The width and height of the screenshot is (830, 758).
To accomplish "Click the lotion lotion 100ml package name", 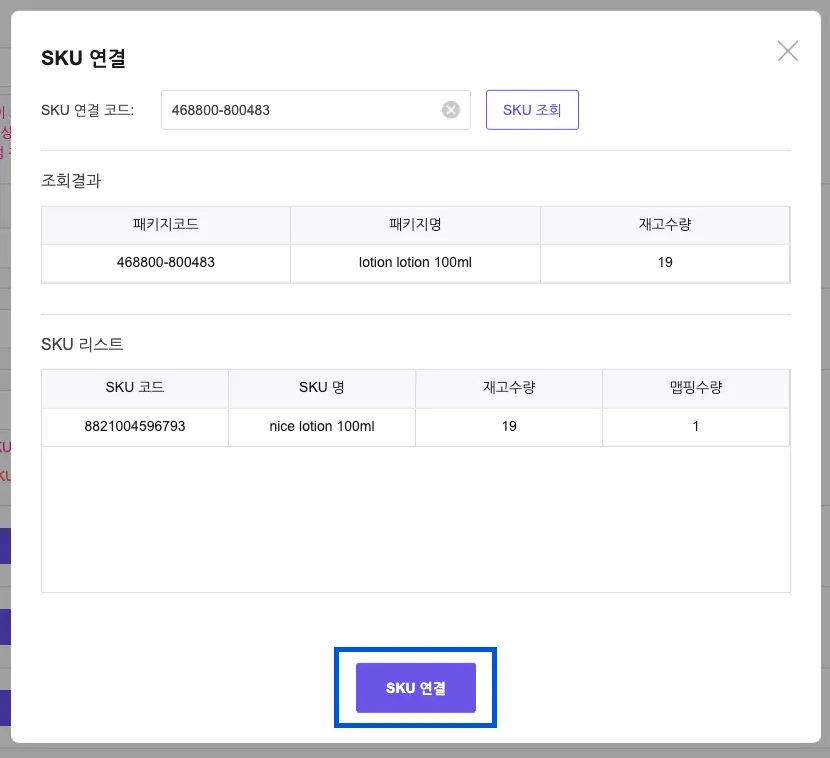I will 415,263.
